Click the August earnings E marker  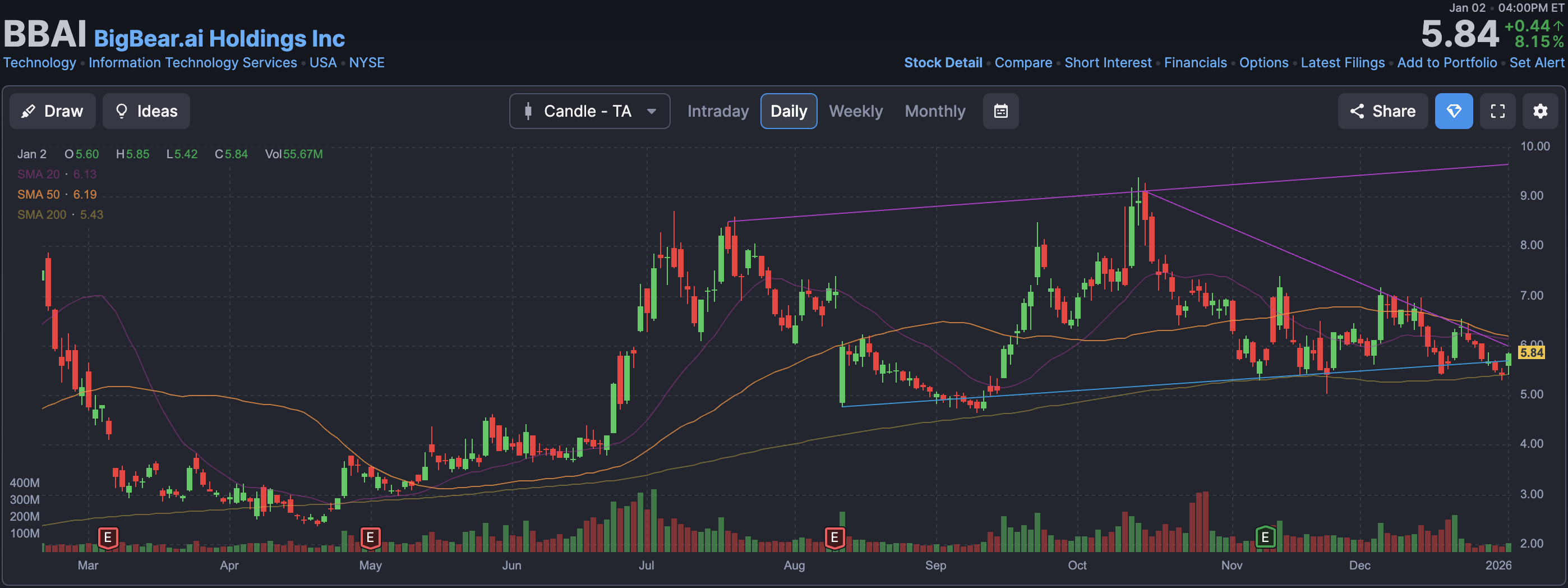point(834,538)
